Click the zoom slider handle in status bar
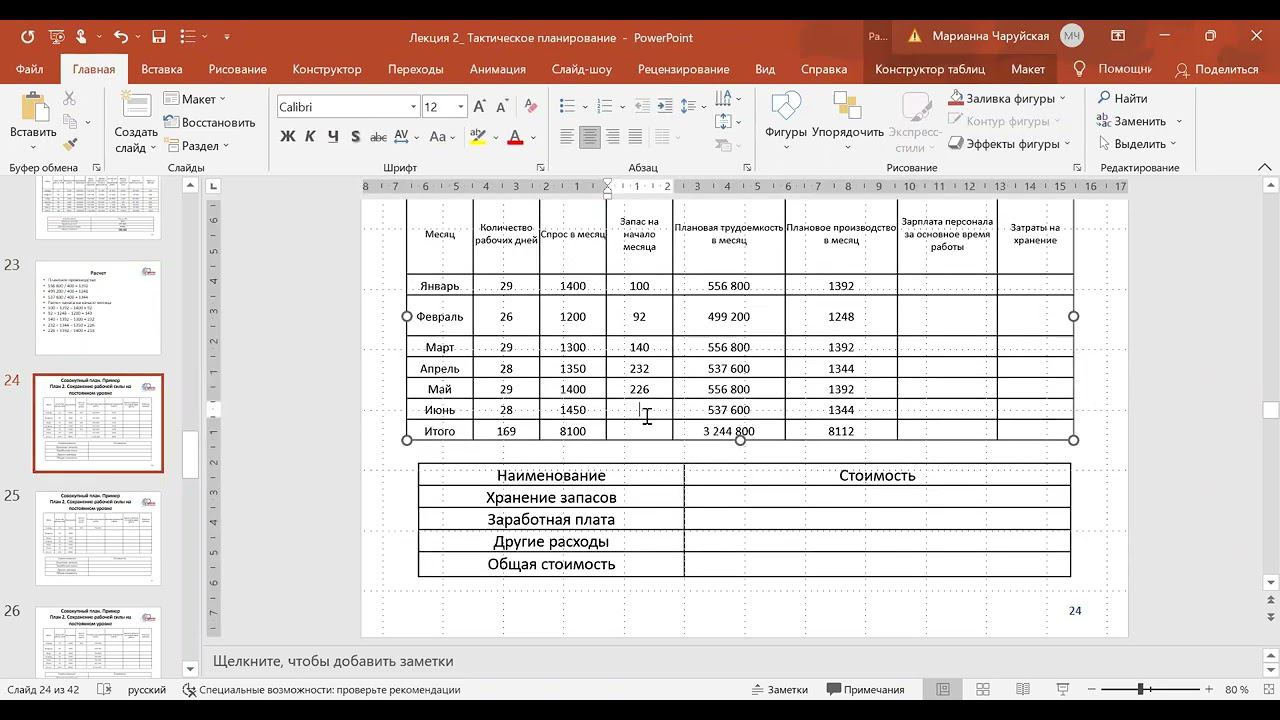The height and width of the screenshot is (720, 1280). click(1140, 690)
